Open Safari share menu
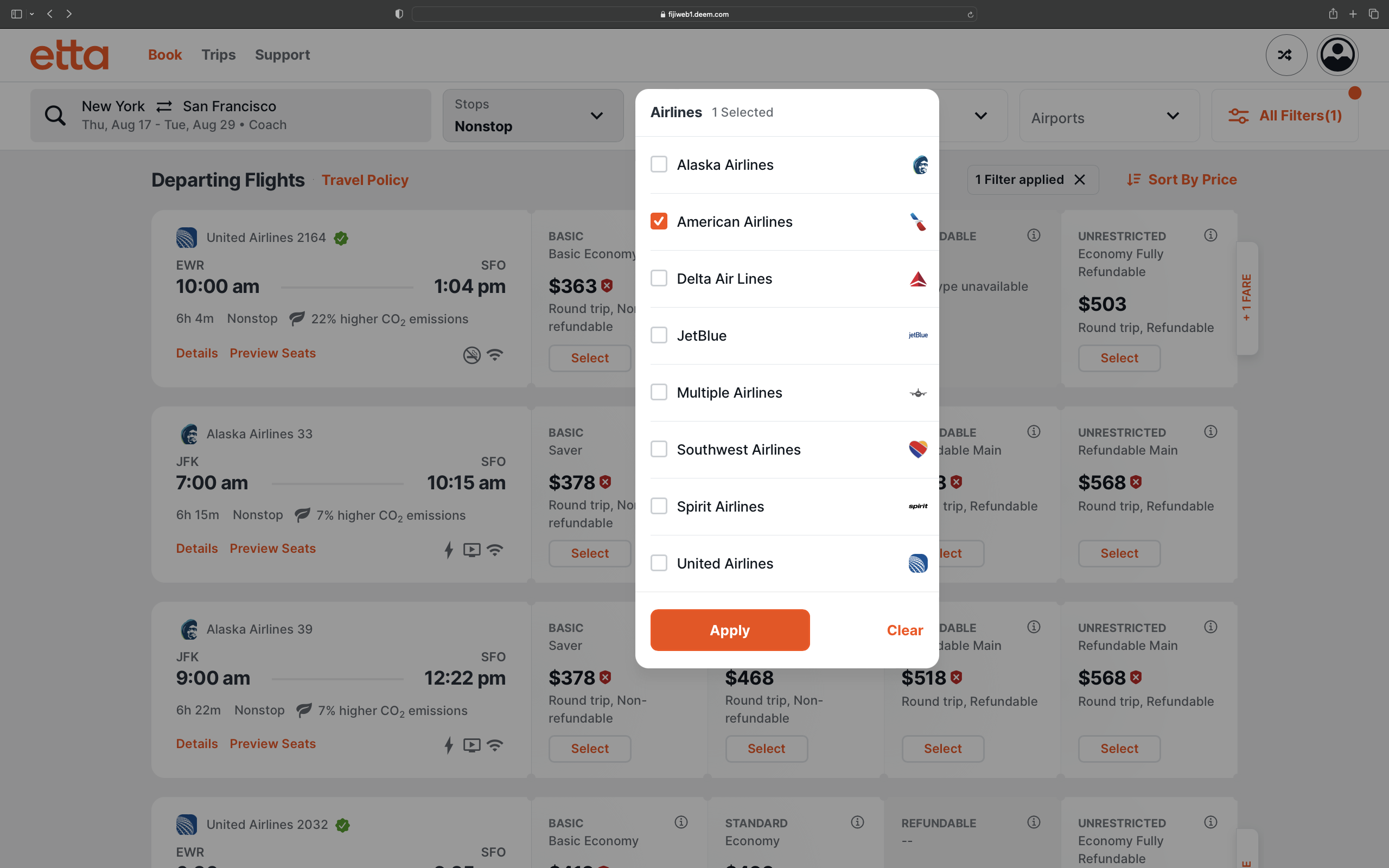1389x868 pixels. click(x=1333, y=14)
